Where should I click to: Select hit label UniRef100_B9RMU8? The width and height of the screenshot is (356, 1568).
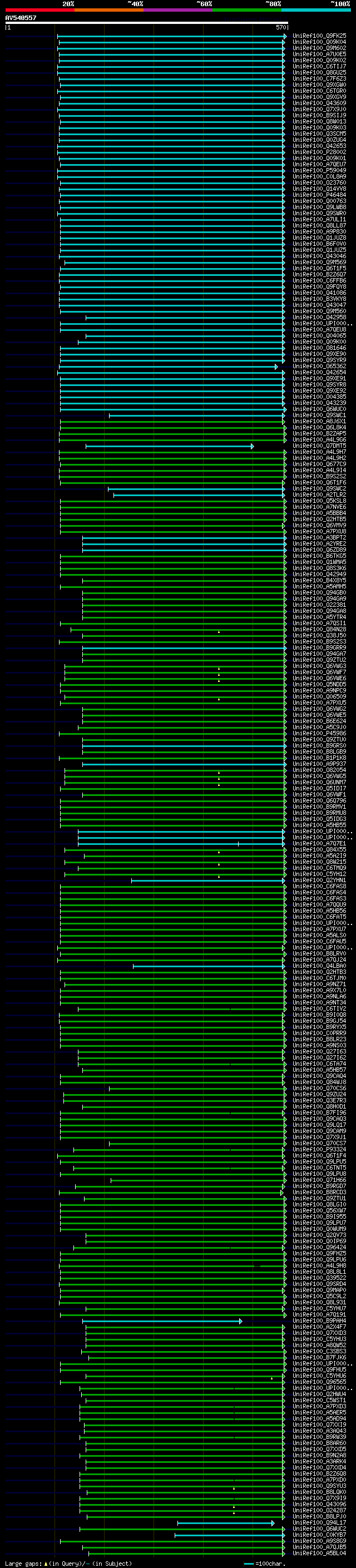(319, 813)
